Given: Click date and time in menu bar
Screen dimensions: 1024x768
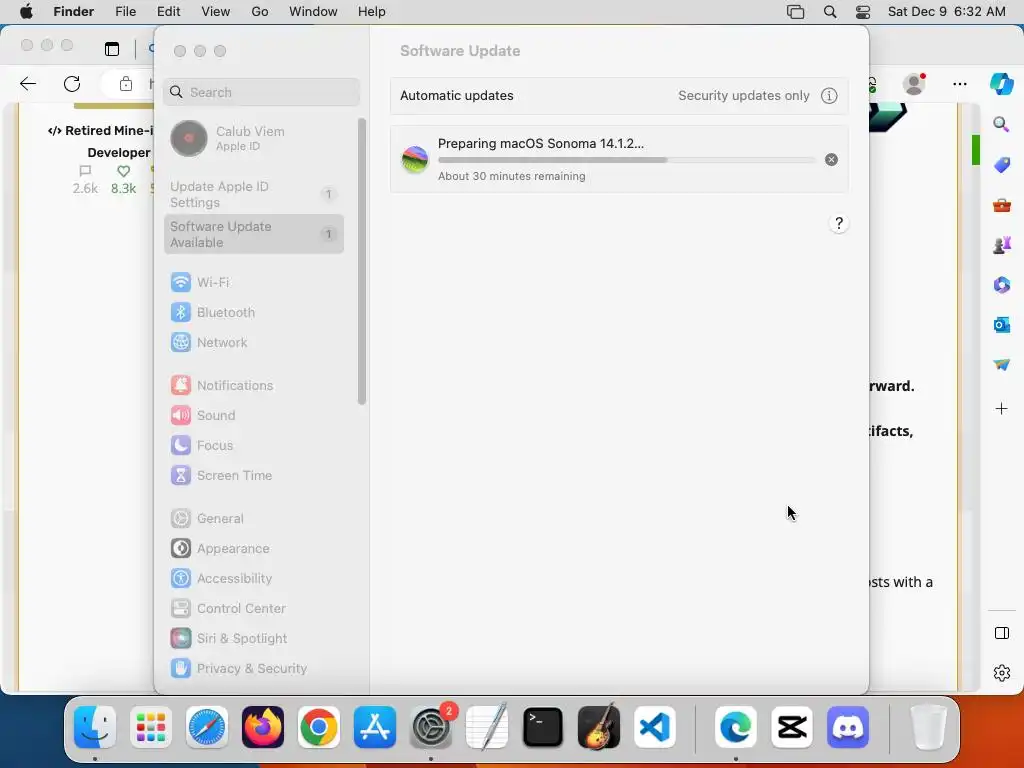Looking at the screenshot, I should click(x=946, y=12).
